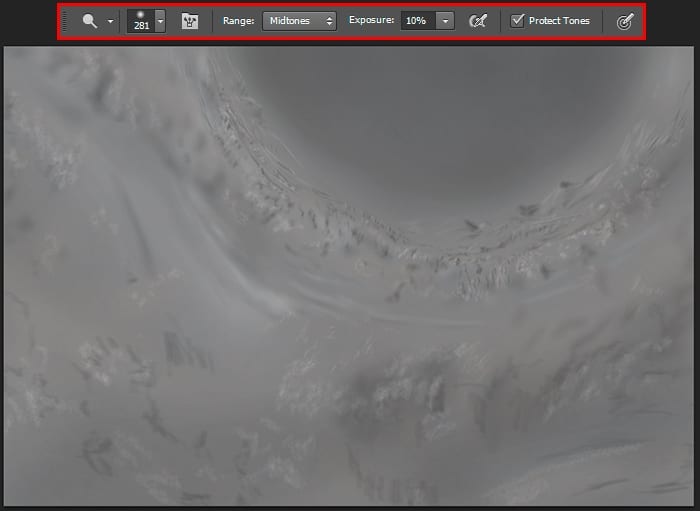Open the tool preset picker arrow
Screen dimensions: 700x511
click(110, 21)
